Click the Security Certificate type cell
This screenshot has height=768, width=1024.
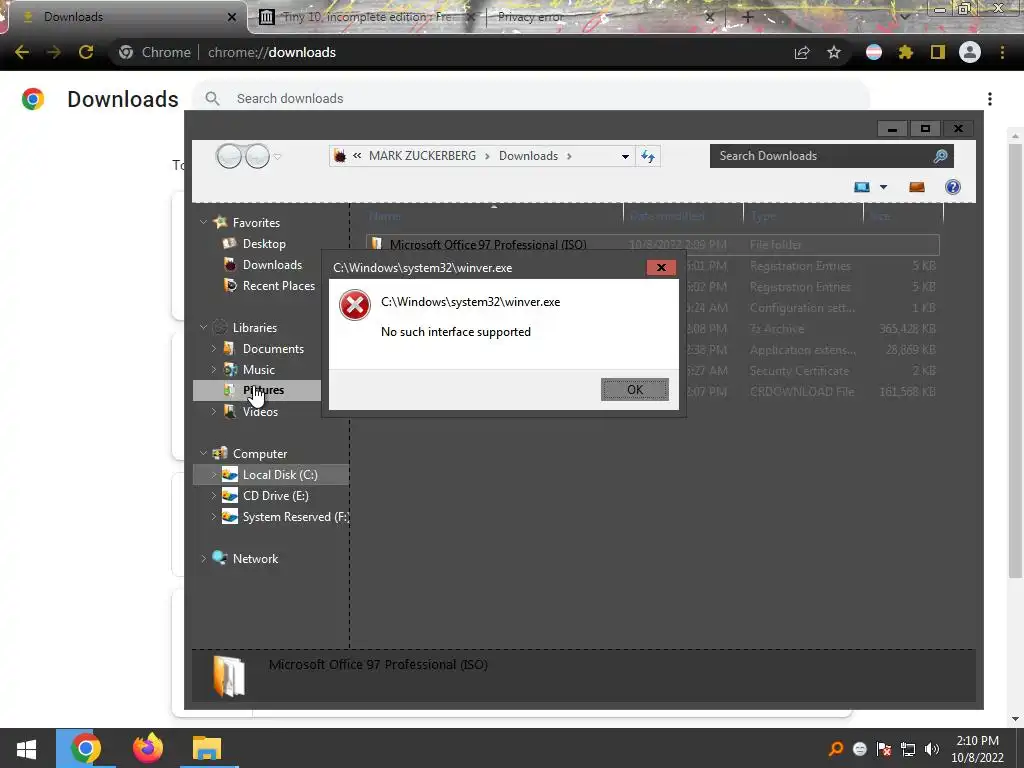click(x=799, y=371)
